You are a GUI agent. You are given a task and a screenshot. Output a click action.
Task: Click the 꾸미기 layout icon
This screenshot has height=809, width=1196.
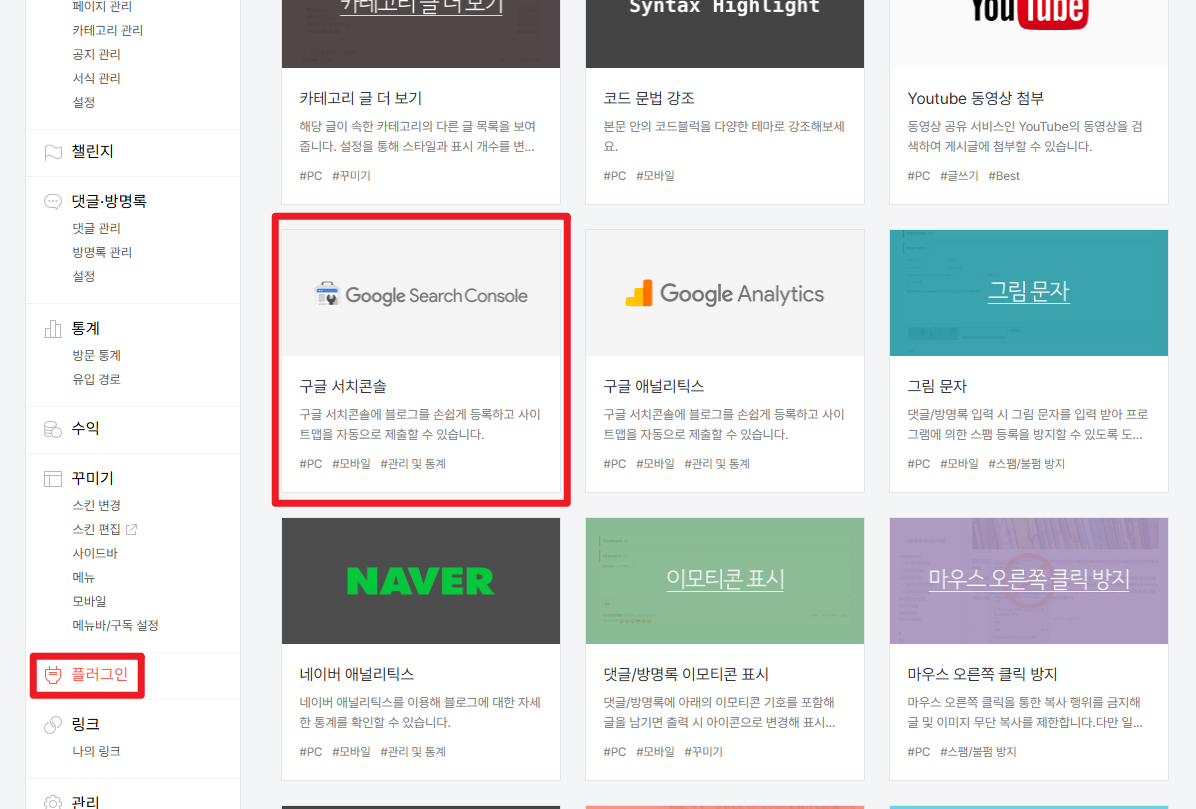(53, 479)
